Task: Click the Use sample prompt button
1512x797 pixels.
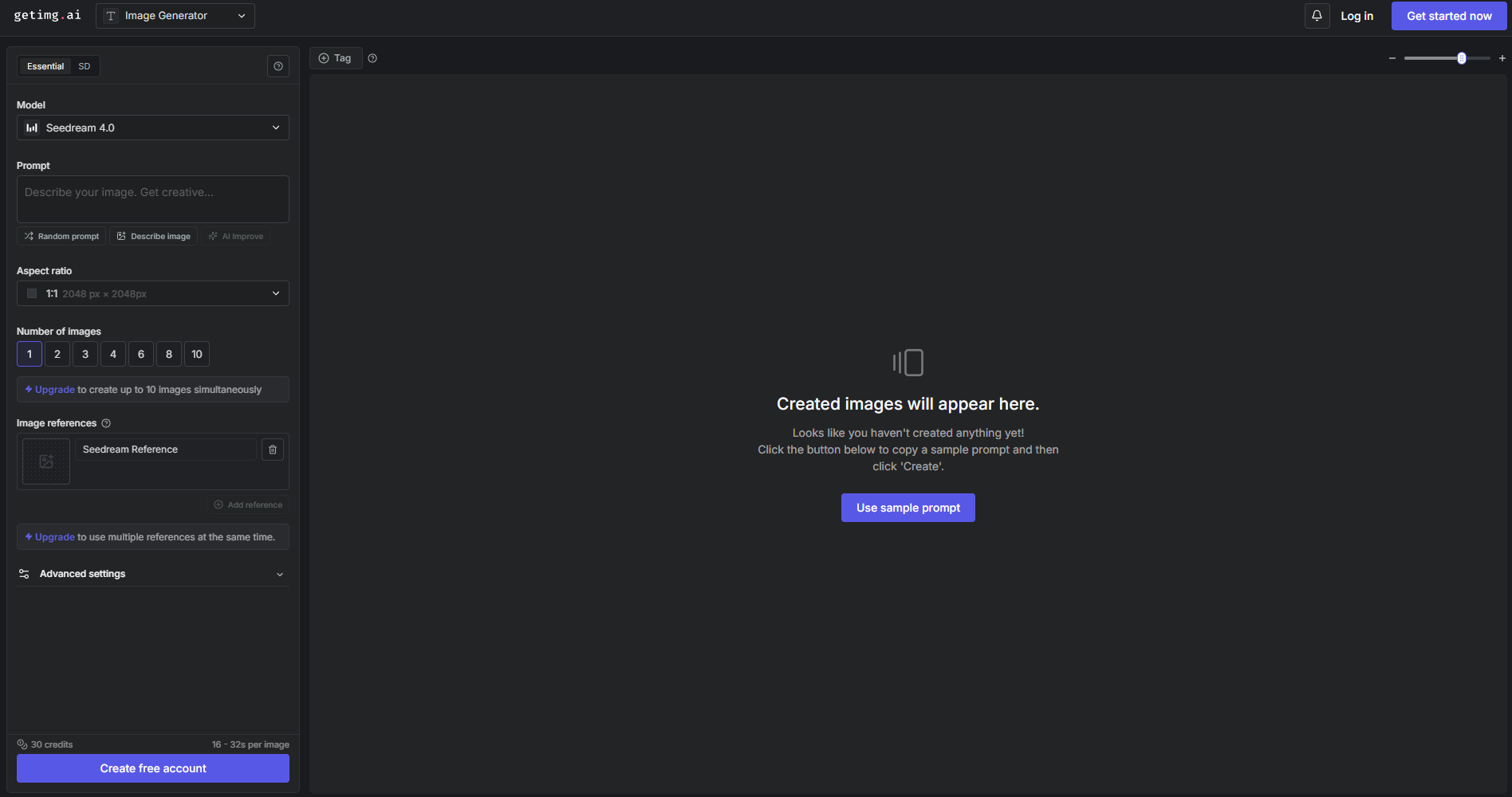Action: tap(908, 508)
